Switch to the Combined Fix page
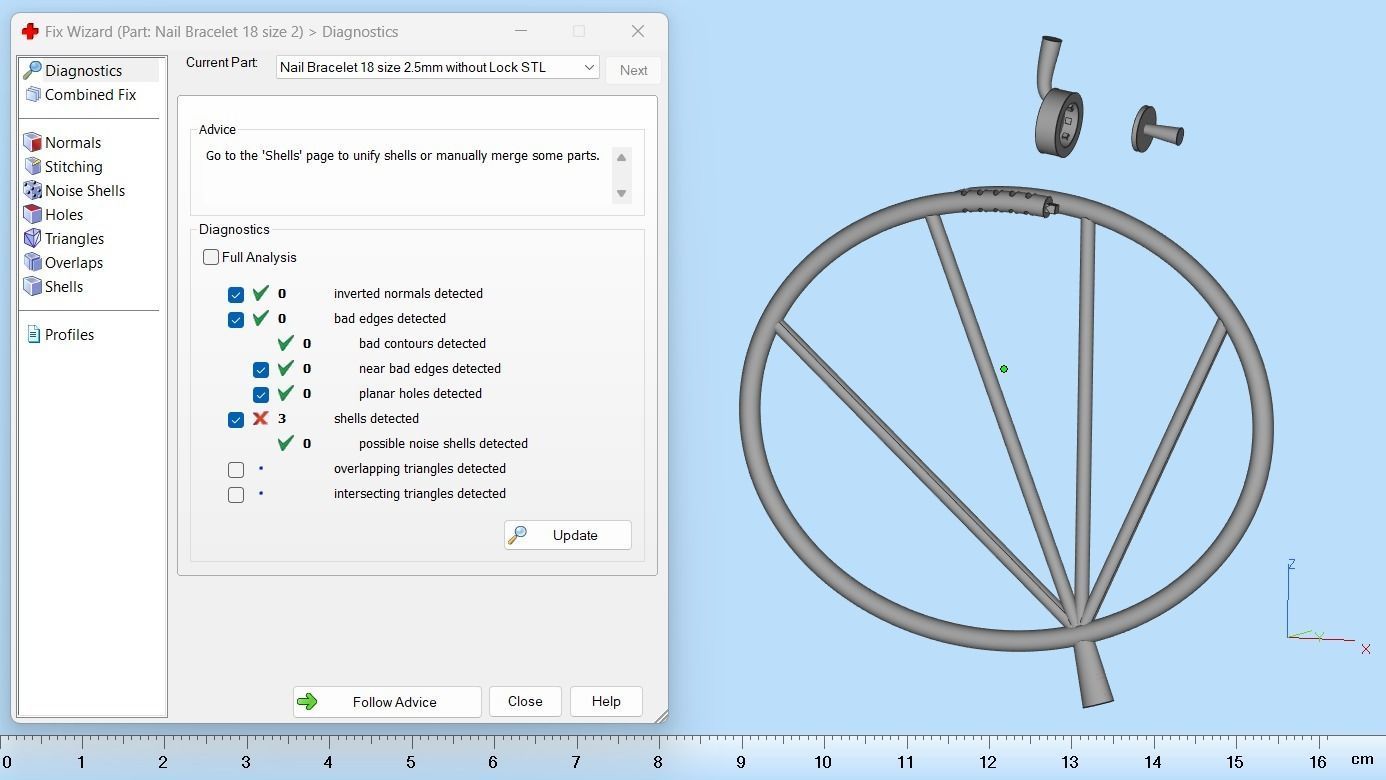The height and width of the screenshot is (780, 1386). pyautogui.click(x=90, y=94)
